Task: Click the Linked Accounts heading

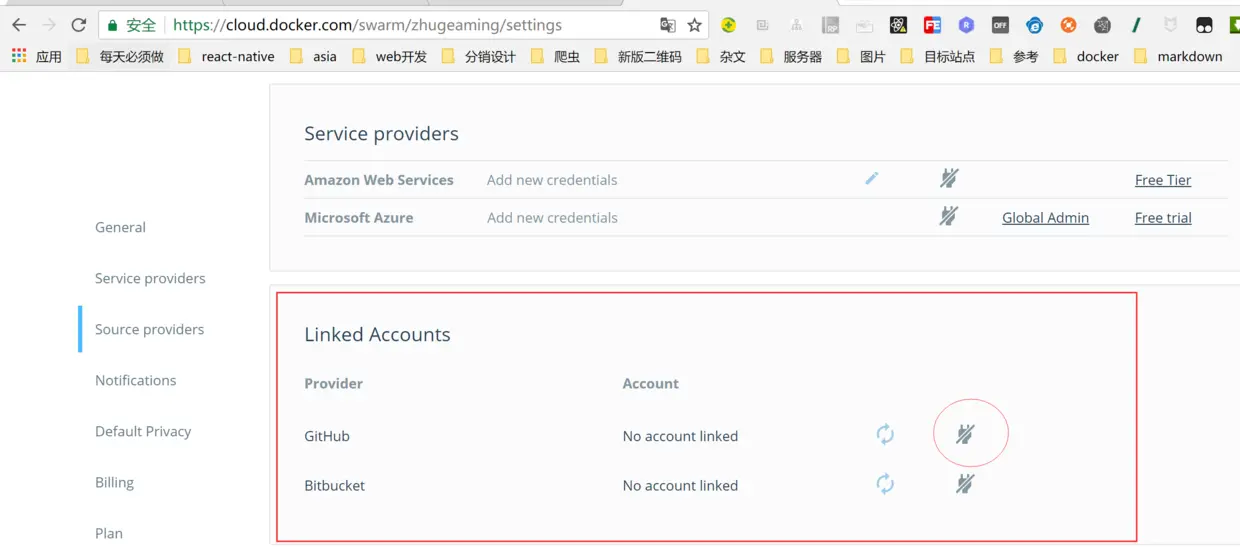Action: [x=377, y=334]
